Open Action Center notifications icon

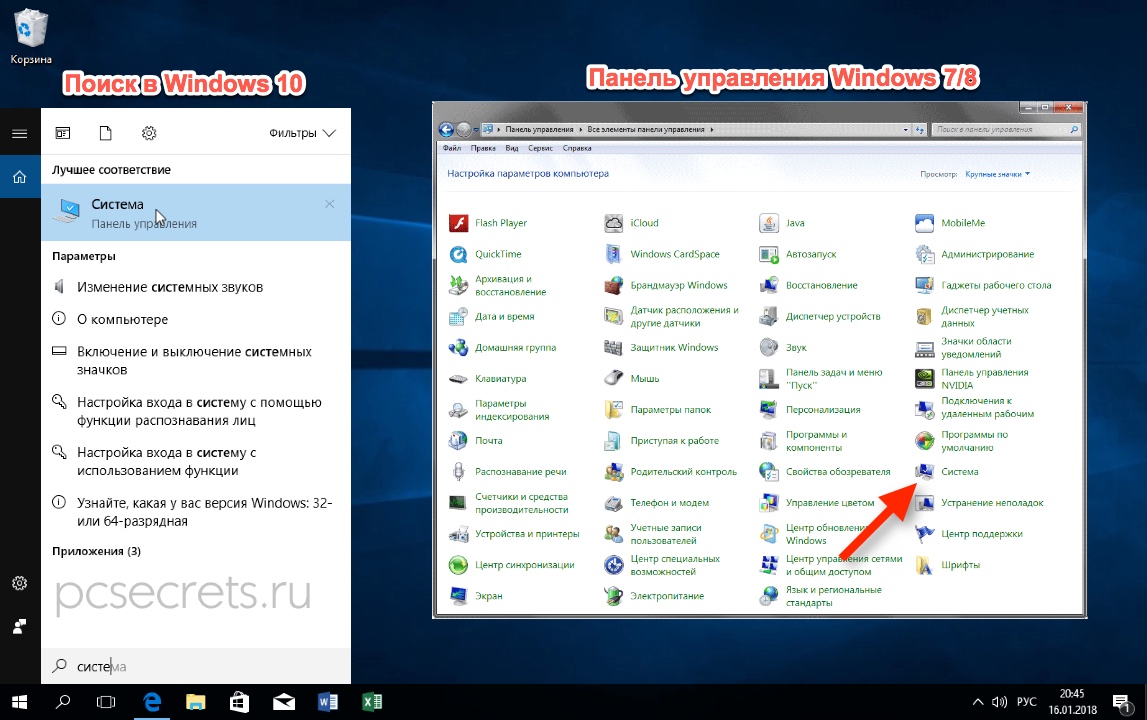tap(1121, 703)
